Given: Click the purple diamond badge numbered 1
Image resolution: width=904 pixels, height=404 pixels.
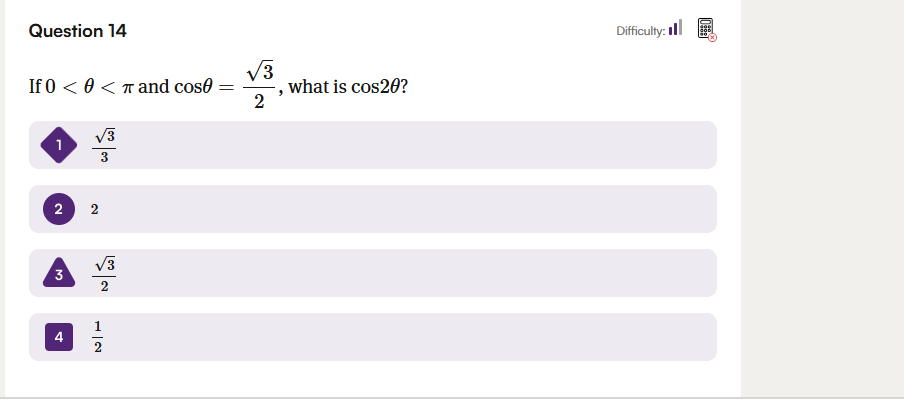Looking at the screenshot, I should tap(59, 146).
